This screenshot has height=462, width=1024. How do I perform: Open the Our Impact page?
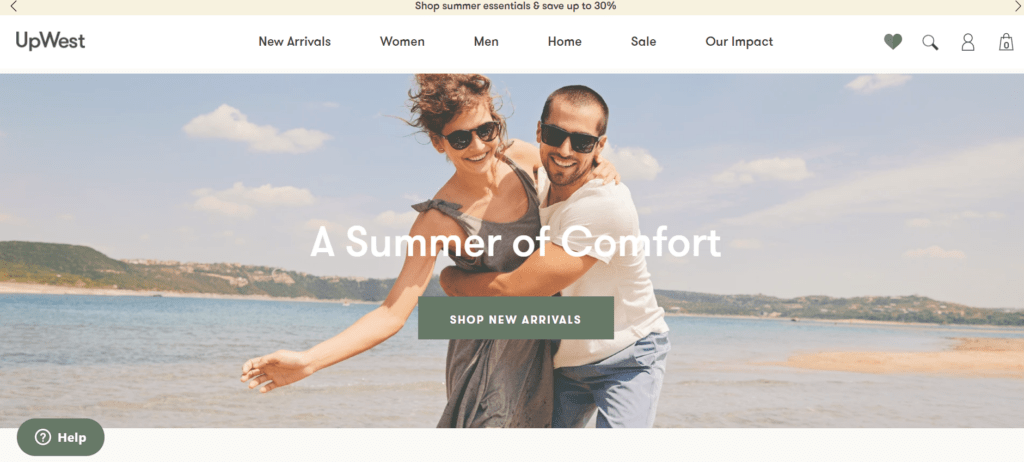pyautogui.click(x=739, y=42)
